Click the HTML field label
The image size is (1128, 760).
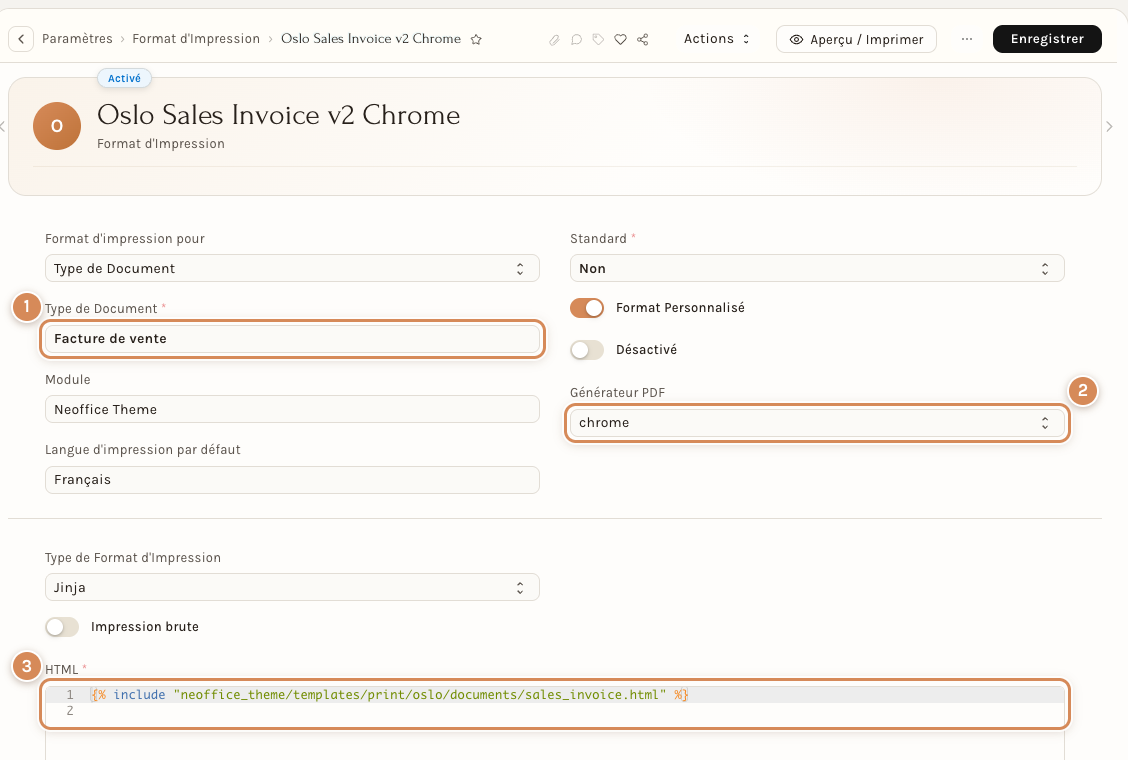click(61, 669)
